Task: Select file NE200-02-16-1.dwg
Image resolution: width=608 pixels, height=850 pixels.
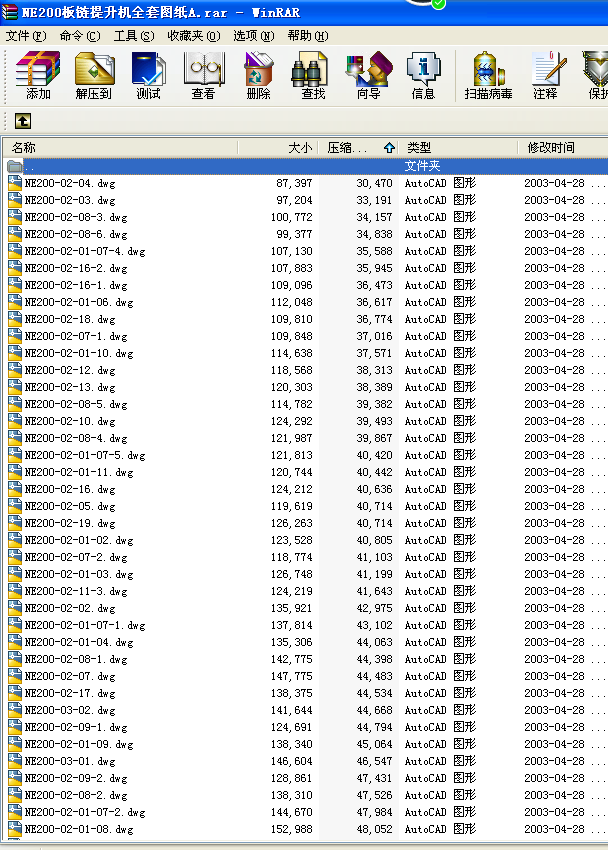Action: 76,285
